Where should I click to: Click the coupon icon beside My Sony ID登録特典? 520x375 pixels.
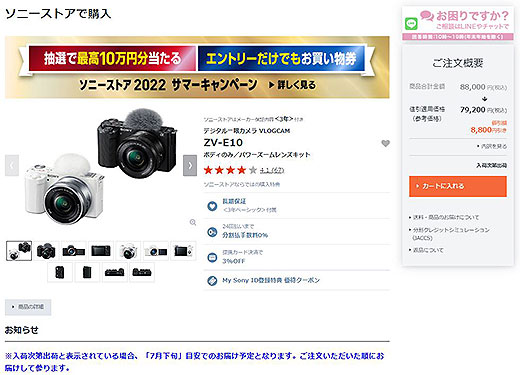(212, 281)
